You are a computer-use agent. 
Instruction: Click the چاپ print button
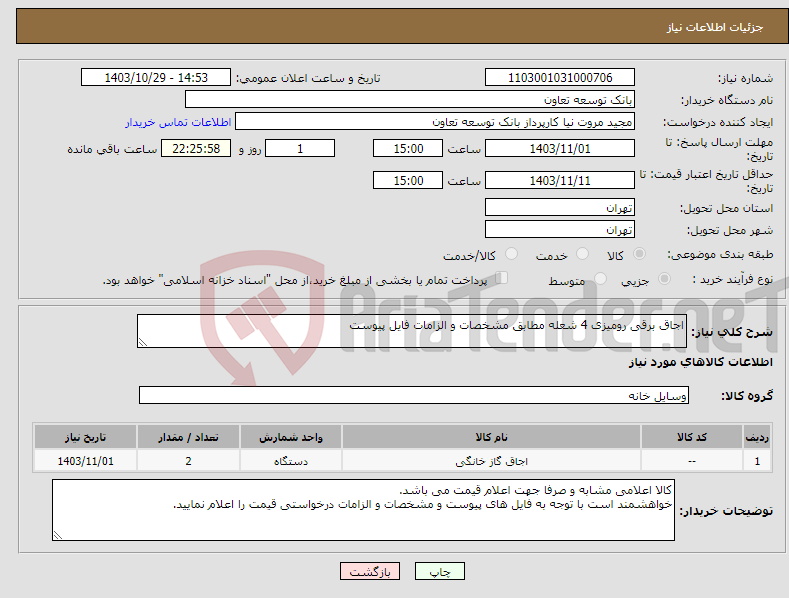[439, 571]
